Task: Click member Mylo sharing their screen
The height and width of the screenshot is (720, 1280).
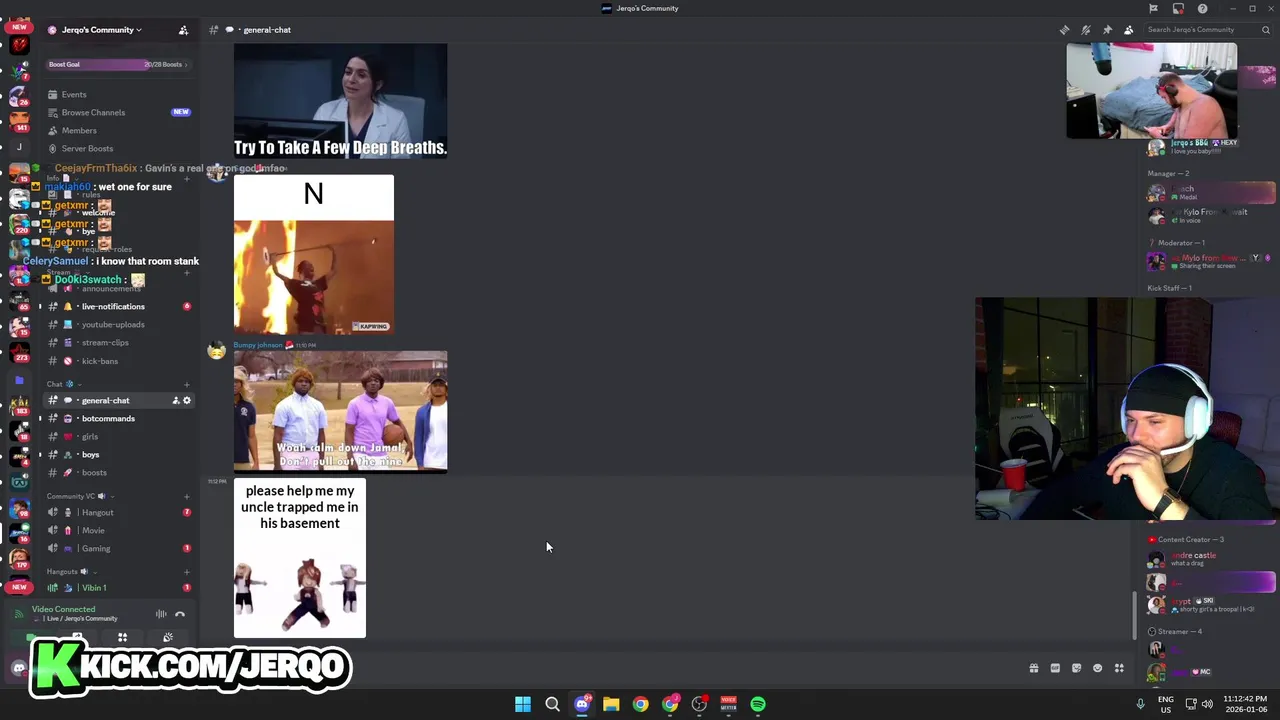Action: [1211, 261]
